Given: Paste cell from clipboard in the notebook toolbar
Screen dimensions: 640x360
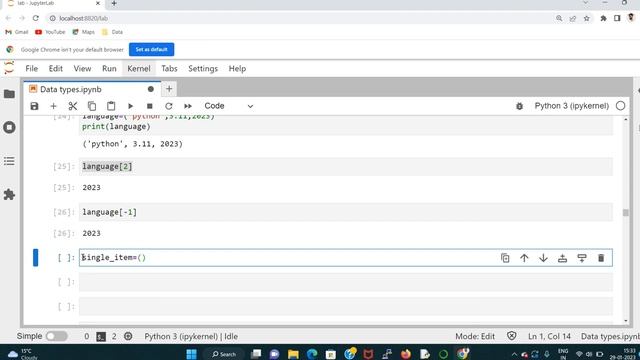Looking at the screenshot, I should [x=111, y=106].
